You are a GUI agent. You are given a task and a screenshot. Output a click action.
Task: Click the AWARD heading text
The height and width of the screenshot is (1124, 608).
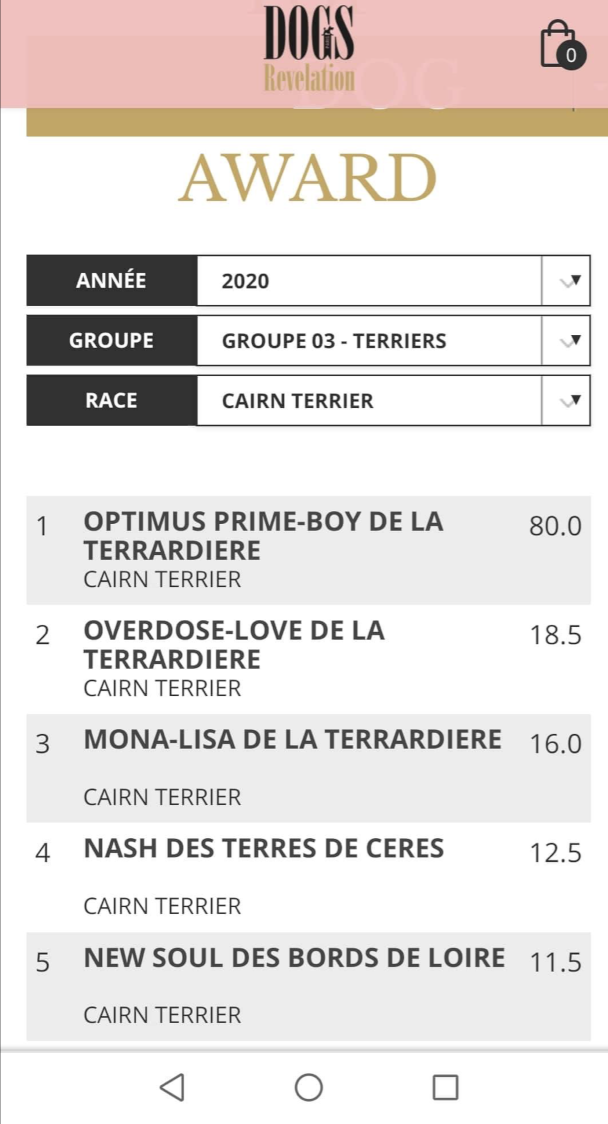308,178
